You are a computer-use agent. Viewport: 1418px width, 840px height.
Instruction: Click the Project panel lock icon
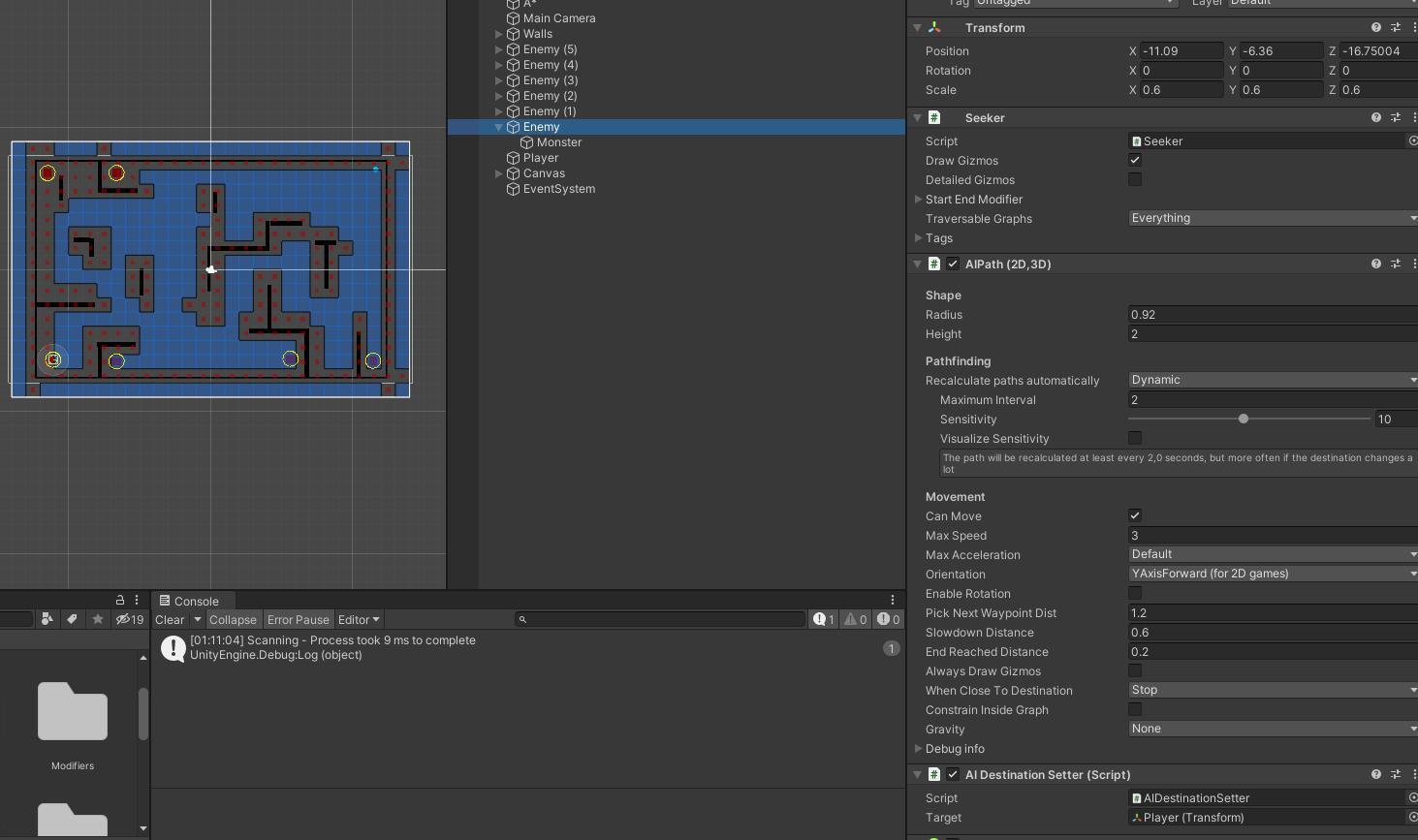pyautogui.click(x=120, y=601)
